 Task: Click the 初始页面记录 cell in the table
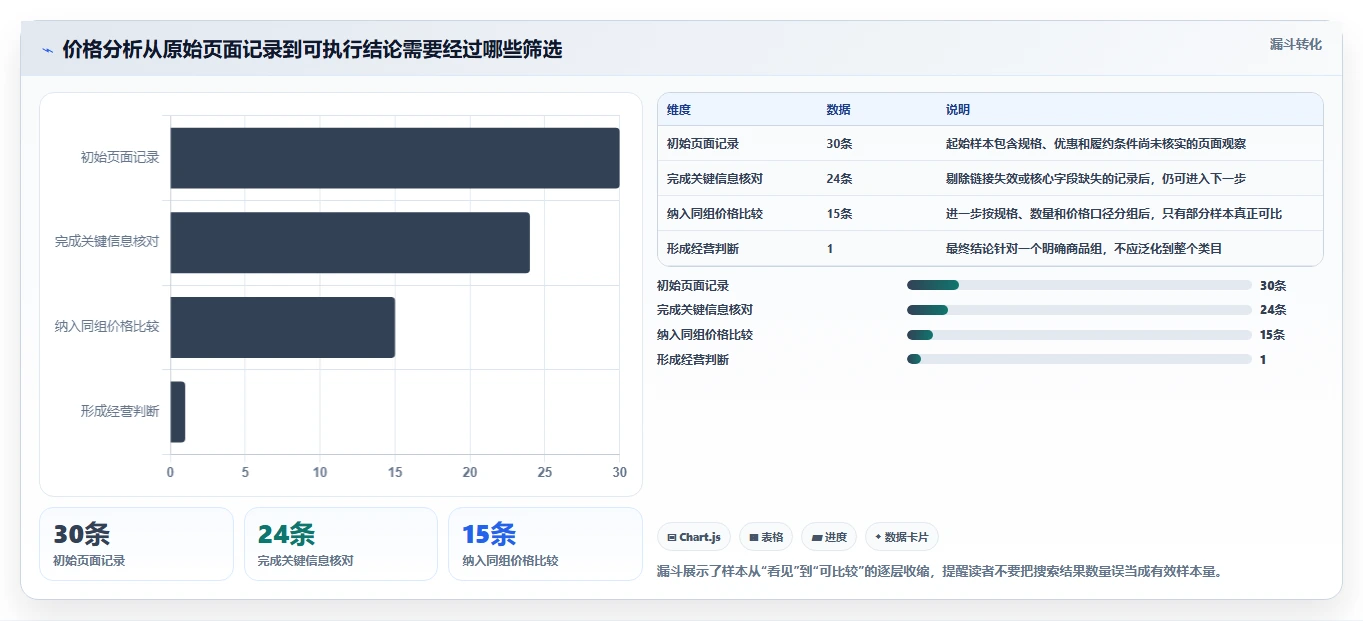click(703, 144)
